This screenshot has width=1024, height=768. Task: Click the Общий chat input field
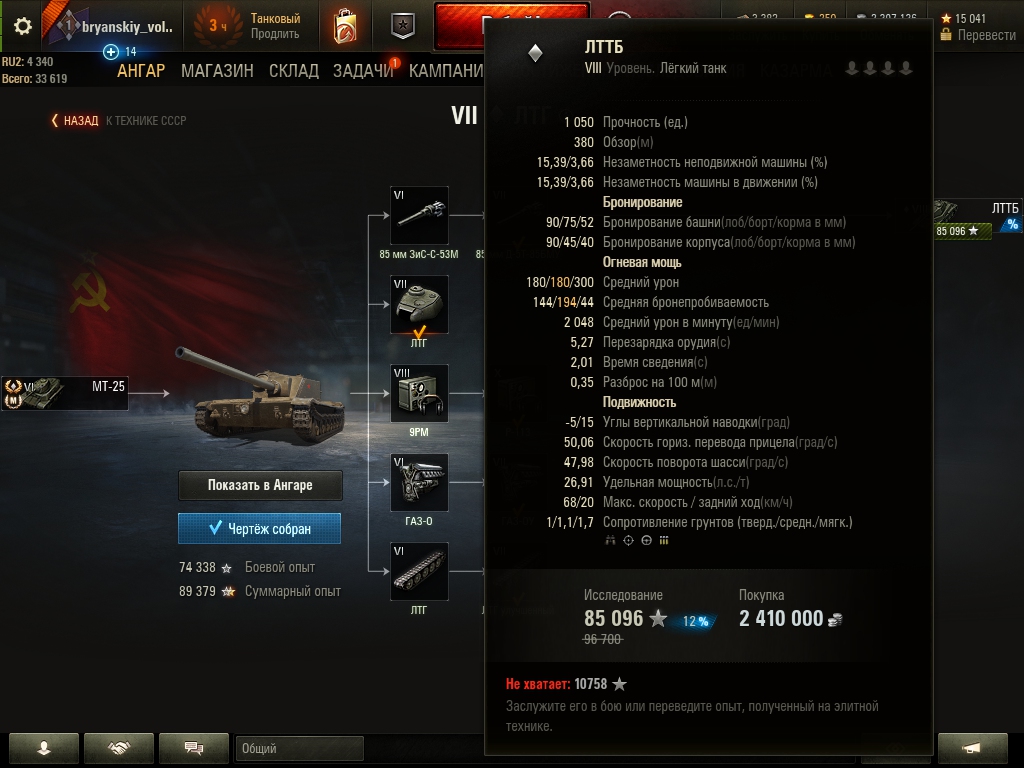coord(299,748)
